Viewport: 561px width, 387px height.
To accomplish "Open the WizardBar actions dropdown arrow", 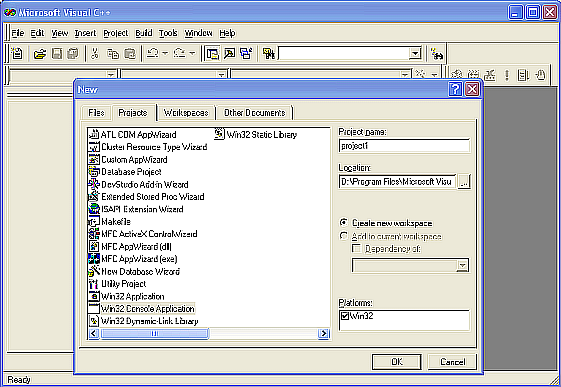I will (x=434, y=74).
